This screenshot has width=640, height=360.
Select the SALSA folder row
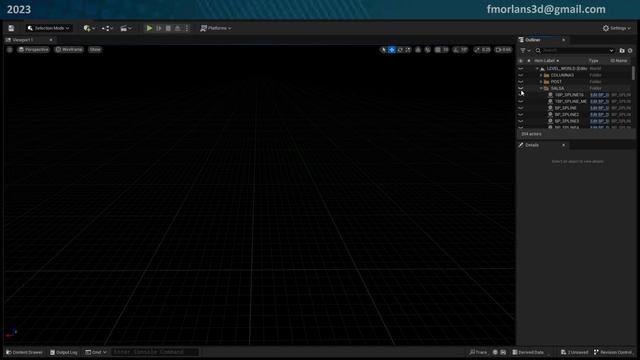pos(575,88)
